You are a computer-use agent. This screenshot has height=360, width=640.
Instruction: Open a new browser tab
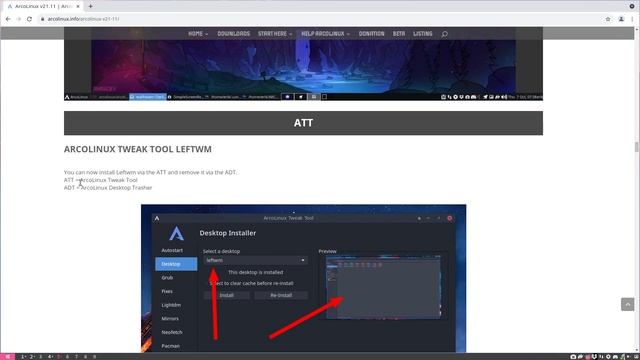90,6
